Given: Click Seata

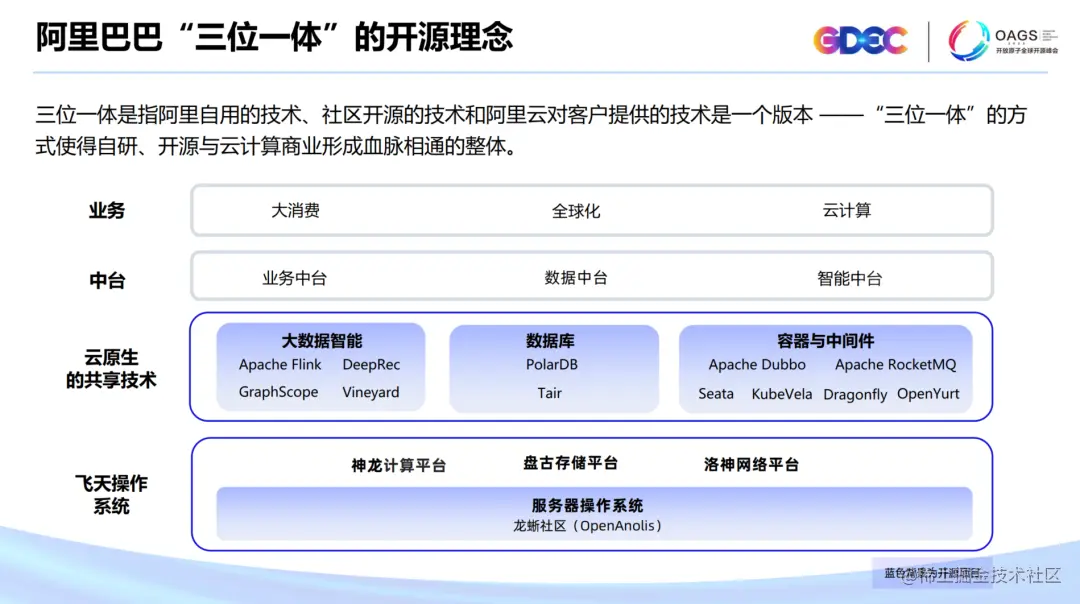Looking at the screenshot, I should click(x=716, y=393).
